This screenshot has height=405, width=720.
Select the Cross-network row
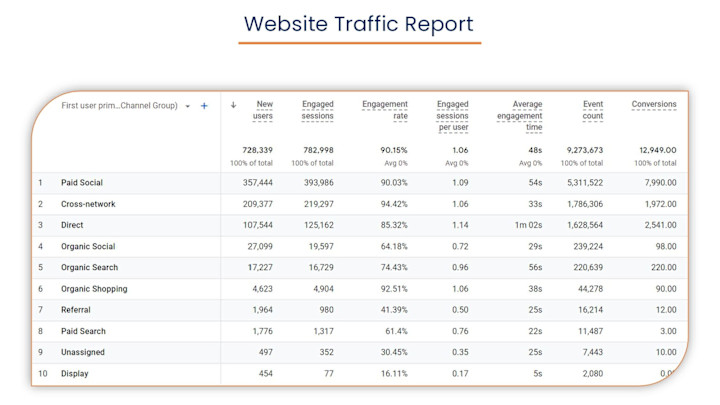(x=360, y=204)
